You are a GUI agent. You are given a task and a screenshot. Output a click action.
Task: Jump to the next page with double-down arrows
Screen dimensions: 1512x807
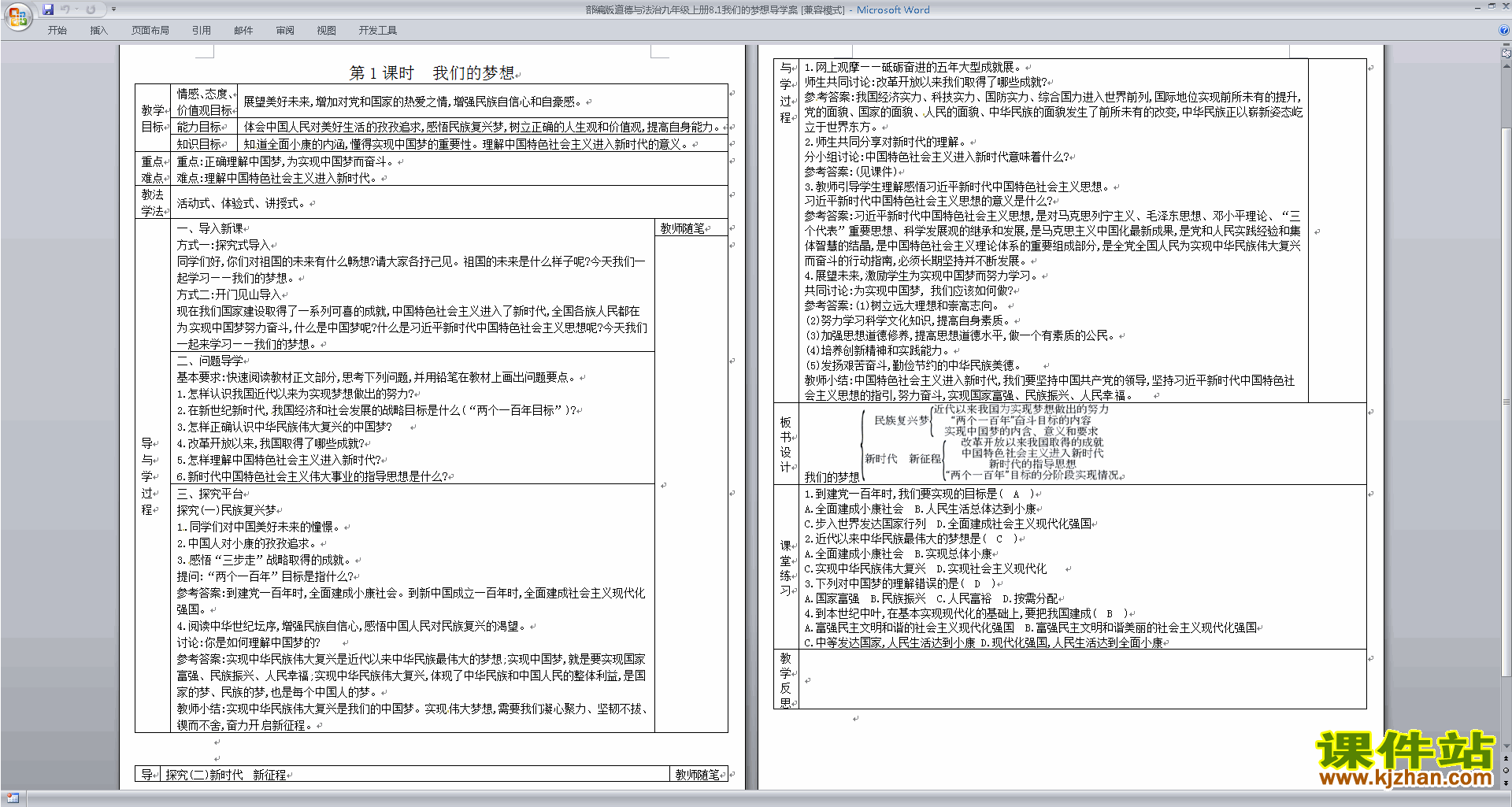[x=1506, y=783]
